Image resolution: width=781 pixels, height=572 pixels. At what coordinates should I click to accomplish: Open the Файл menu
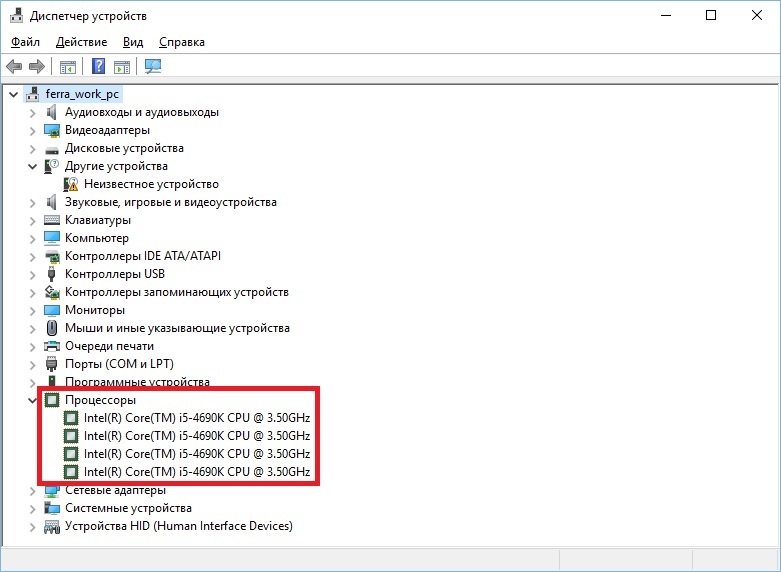point(25,42)
